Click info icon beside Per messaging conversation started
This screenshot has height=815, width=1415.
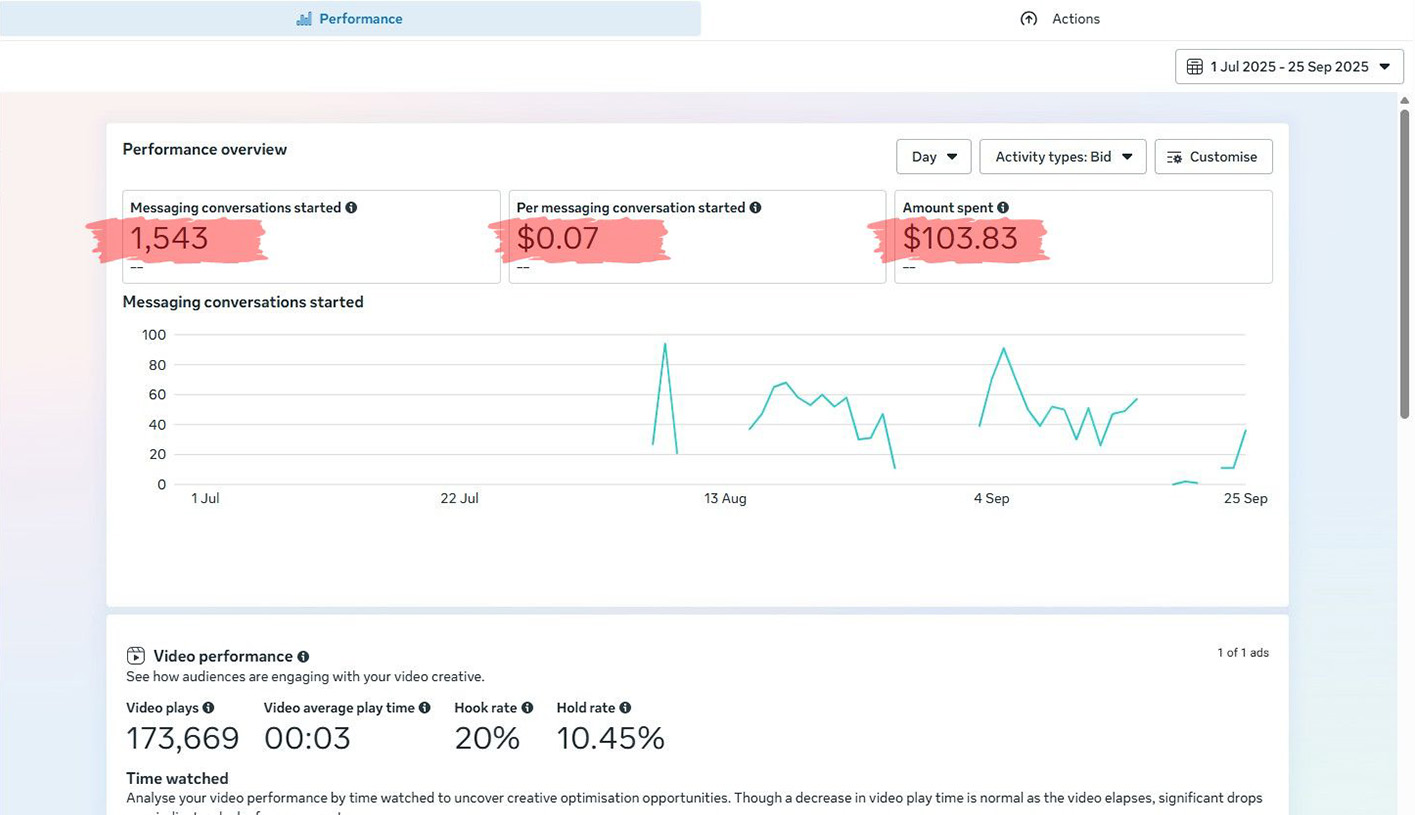pos(755,208)
